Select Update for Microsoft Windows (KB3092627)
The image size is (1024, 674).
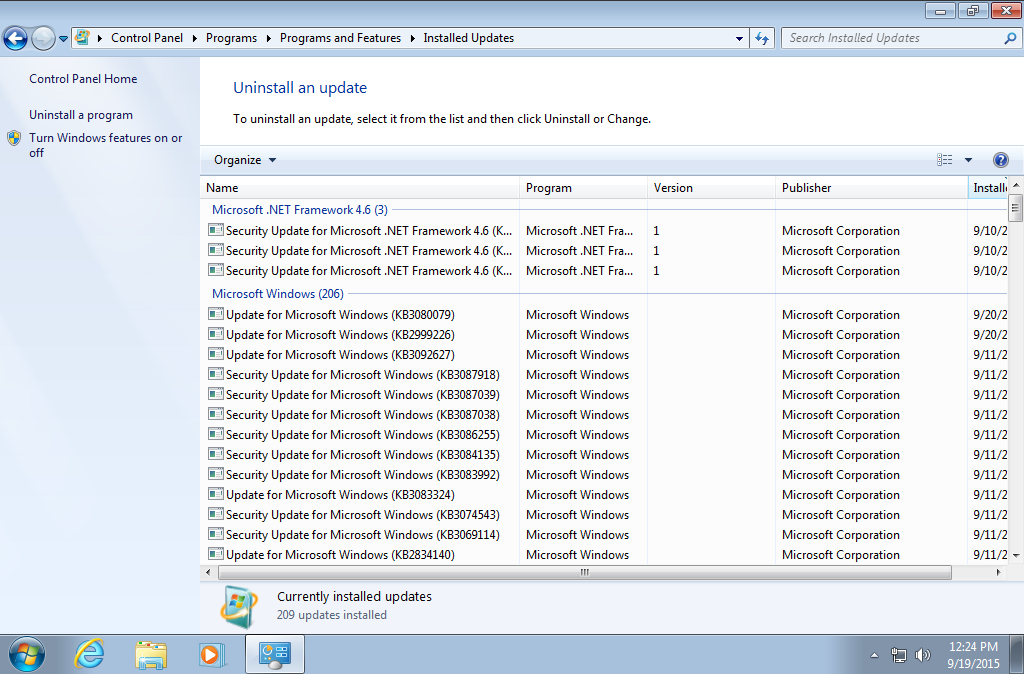pos(340,355)
